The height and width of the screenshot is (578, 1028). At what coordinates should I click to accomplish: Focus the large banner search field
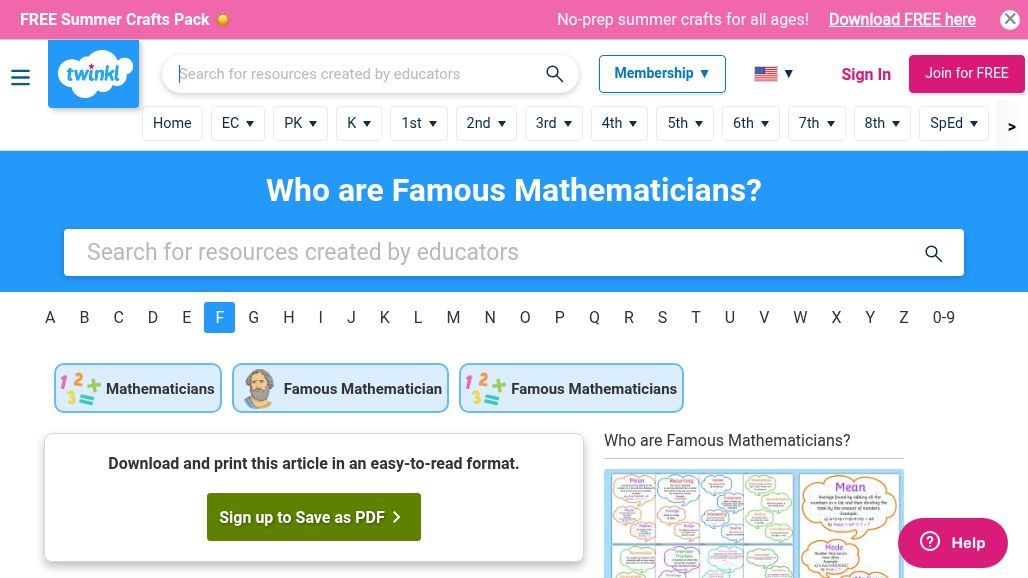514,252
